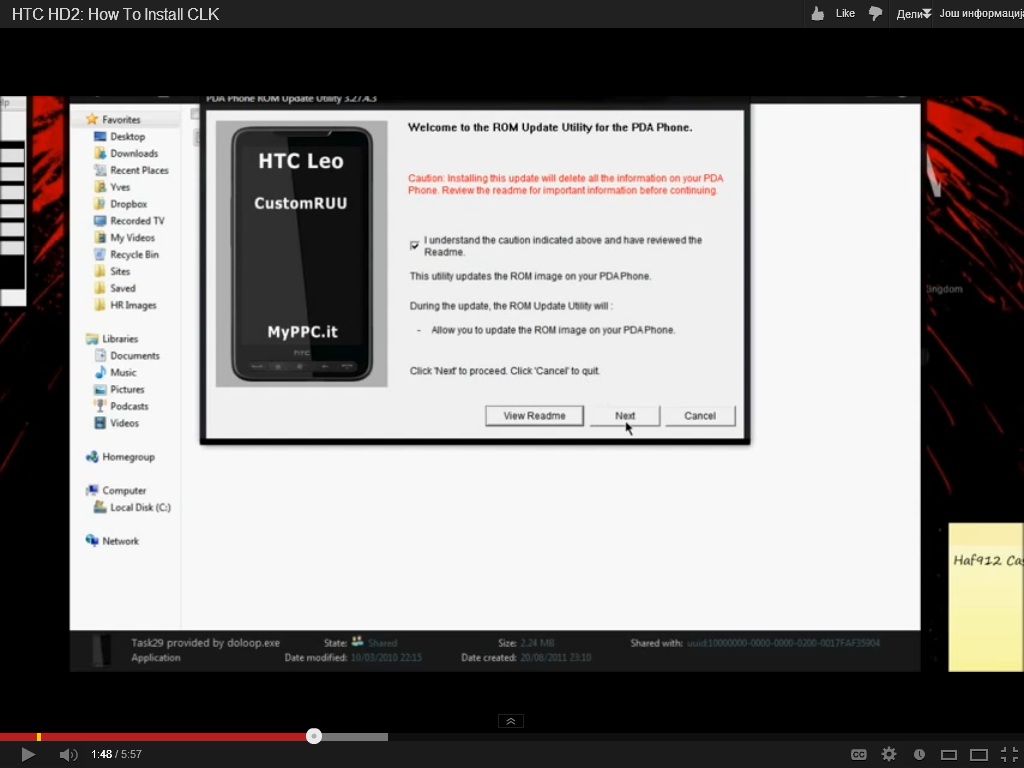The width and height of the screenshot is (1024, 768).
Task: Click the red caution warning text
Action: (x=566, y=184)
